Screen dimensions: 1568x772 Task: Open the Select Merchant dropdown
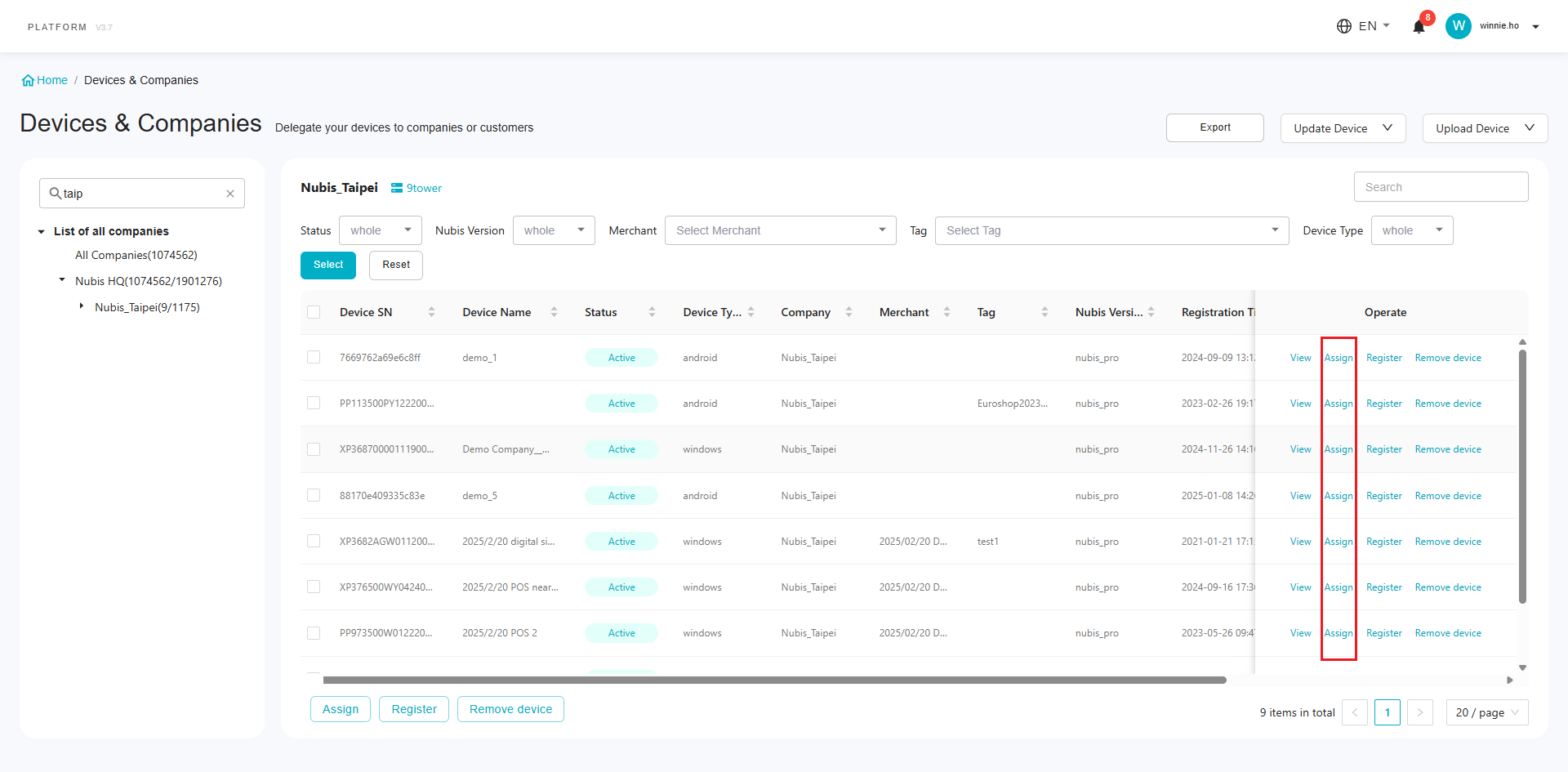tap(781, 230)
